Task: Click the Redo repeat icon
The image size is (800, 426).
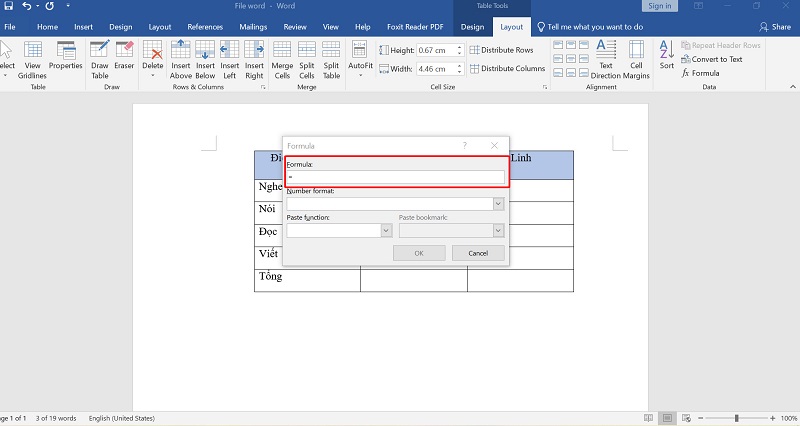Action: coord(49,6)
